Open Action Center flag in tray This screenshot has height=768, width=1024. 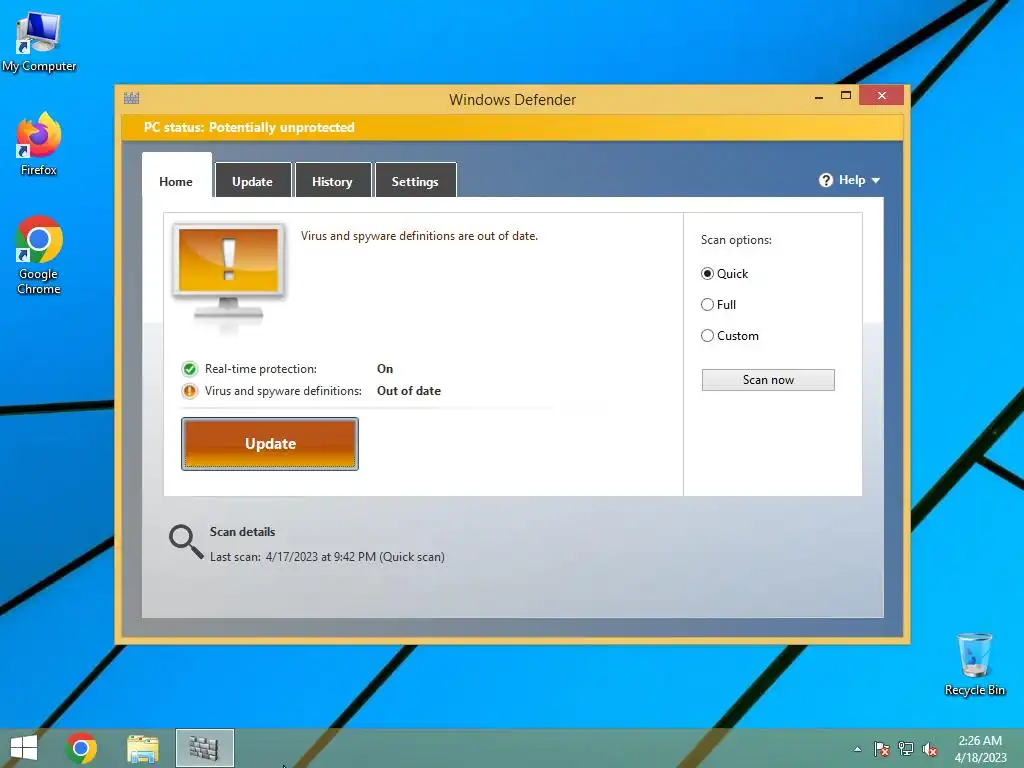[x=882, y=749]
